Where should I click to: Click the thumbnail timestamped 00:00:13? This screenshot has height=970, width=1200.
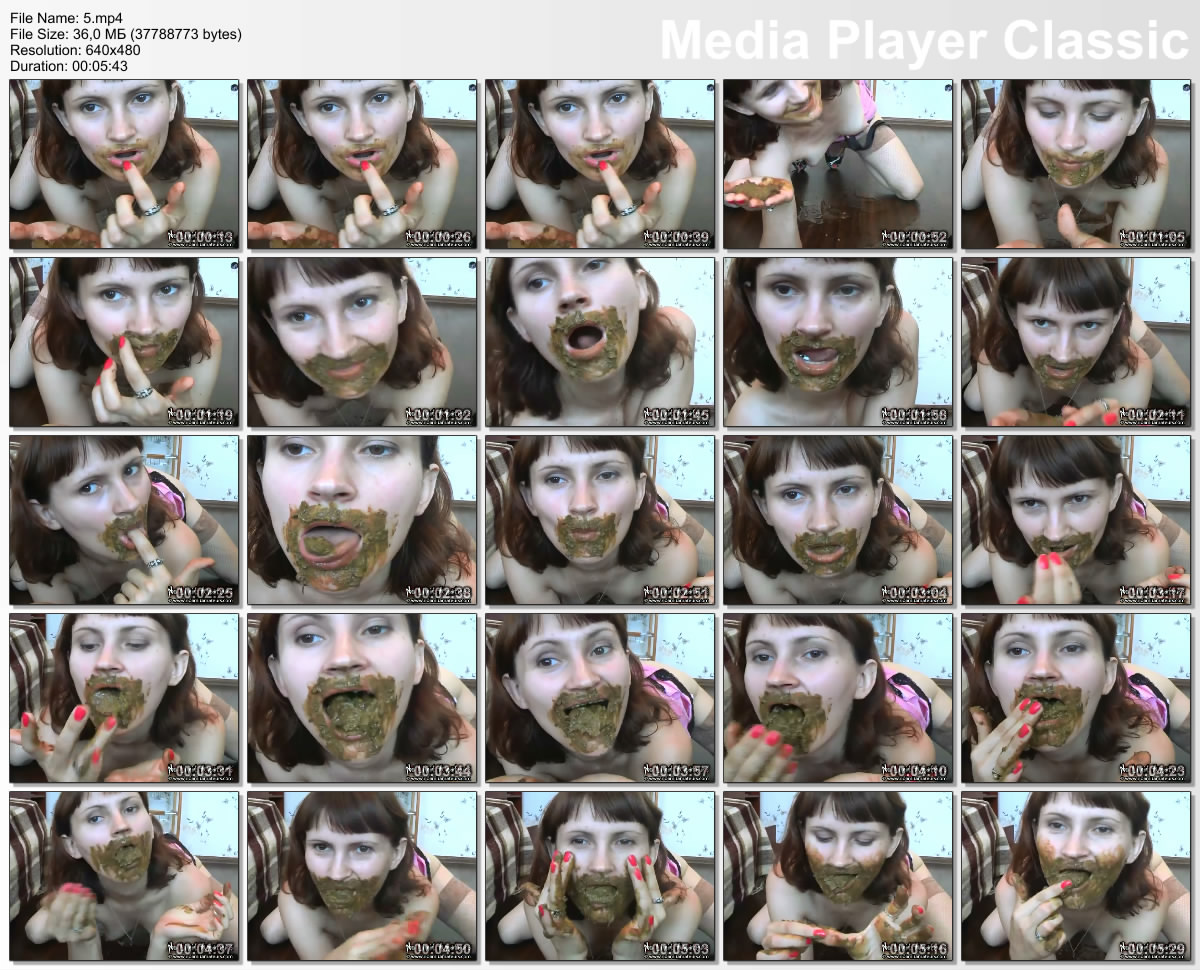pyautogui.click(x=124, y=164)
